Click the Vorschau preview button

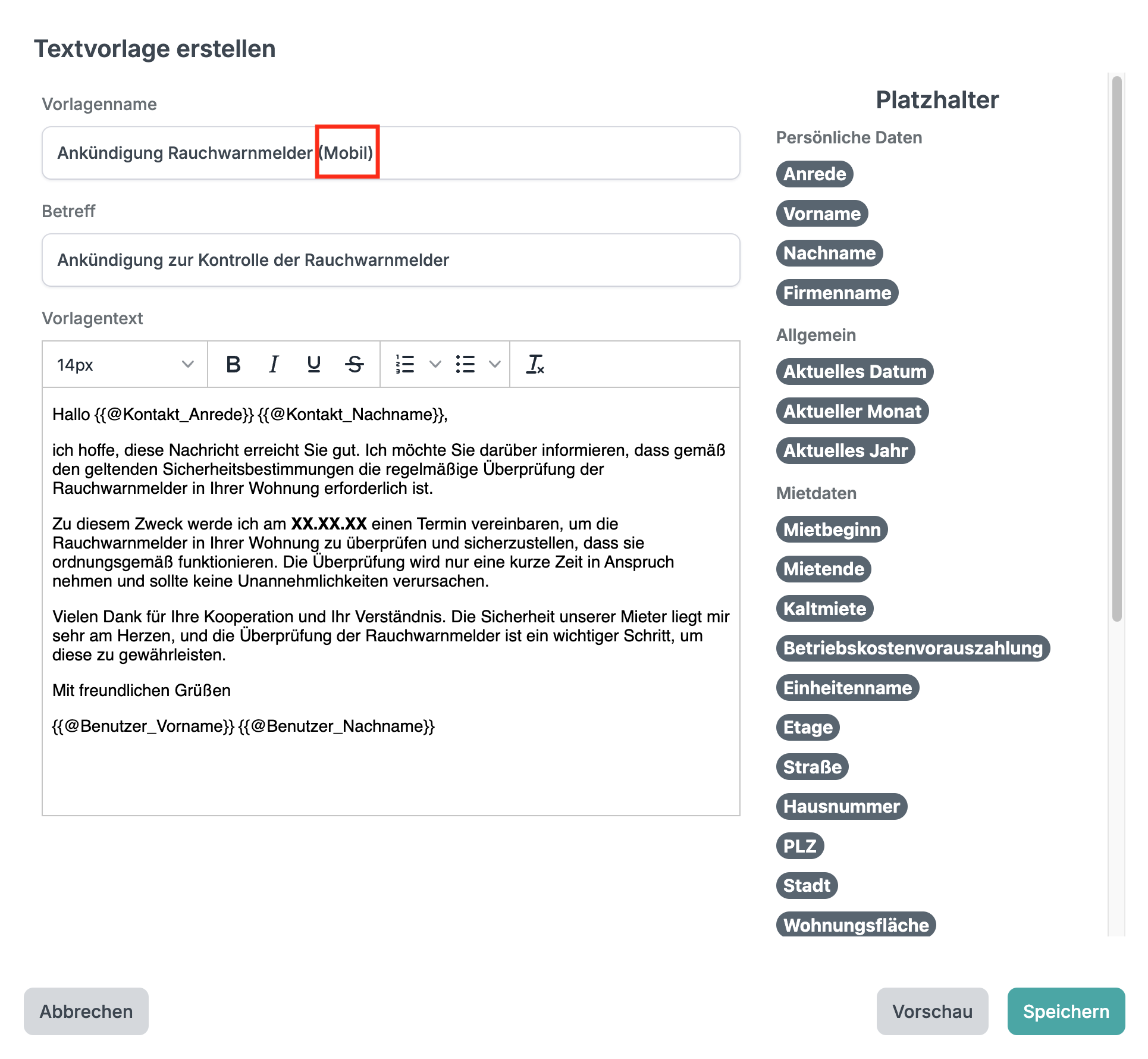click(x=932, y=1011)
